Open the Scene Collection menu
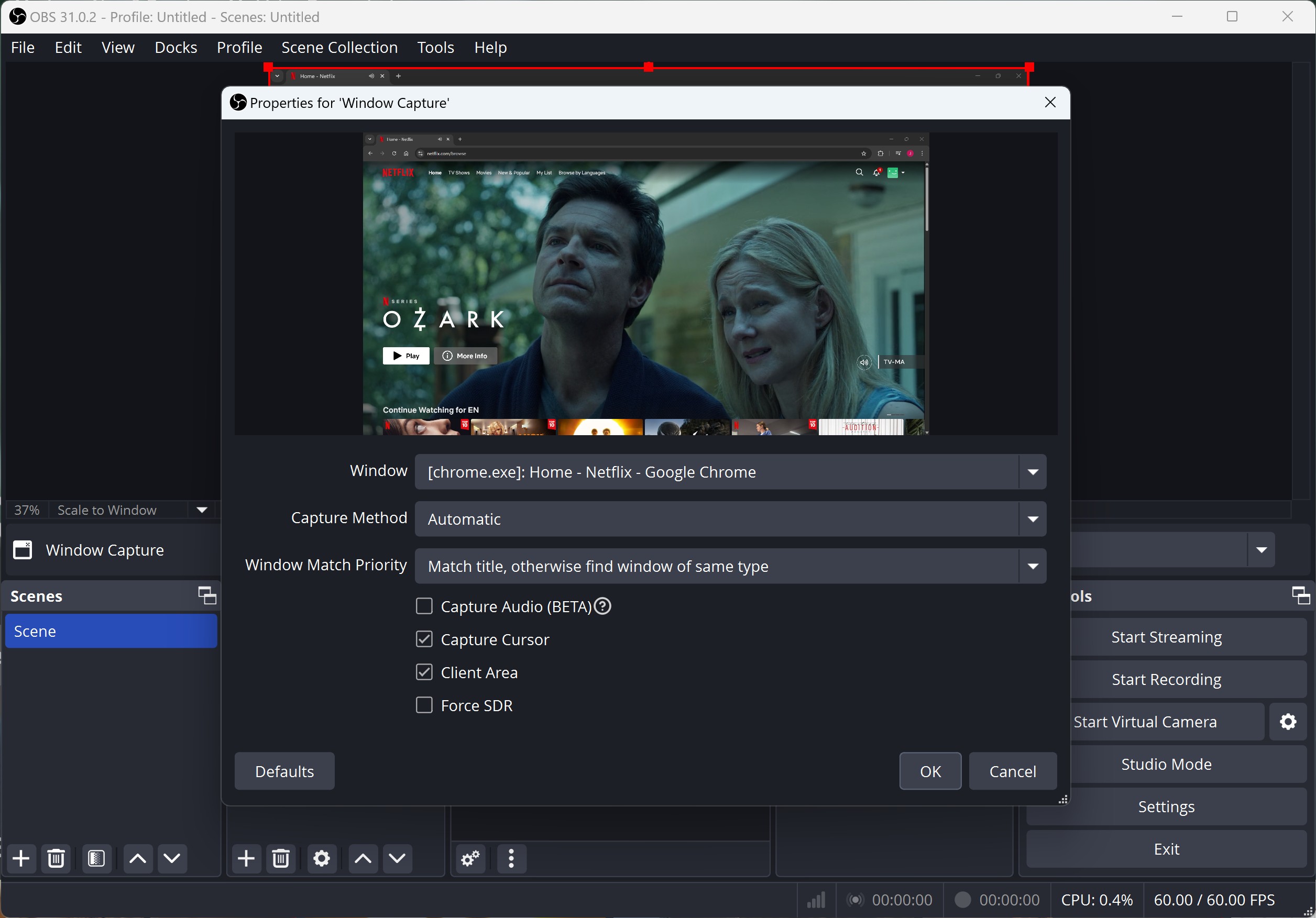Image resolution: width=1316 pixels, height=918 pixels. (339, 48)
